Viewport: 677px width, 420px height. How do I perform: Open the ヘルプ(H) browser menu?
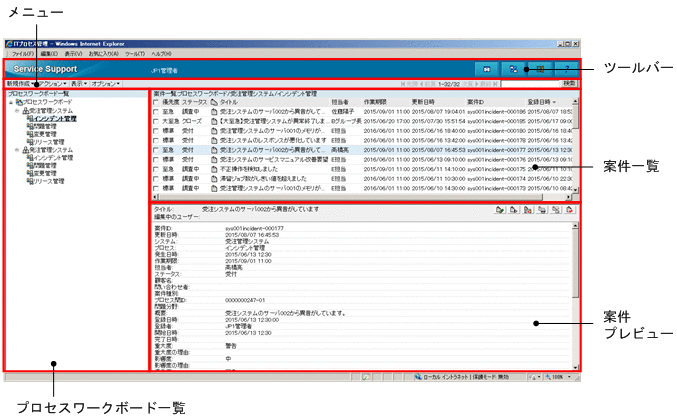click(161, 54)
